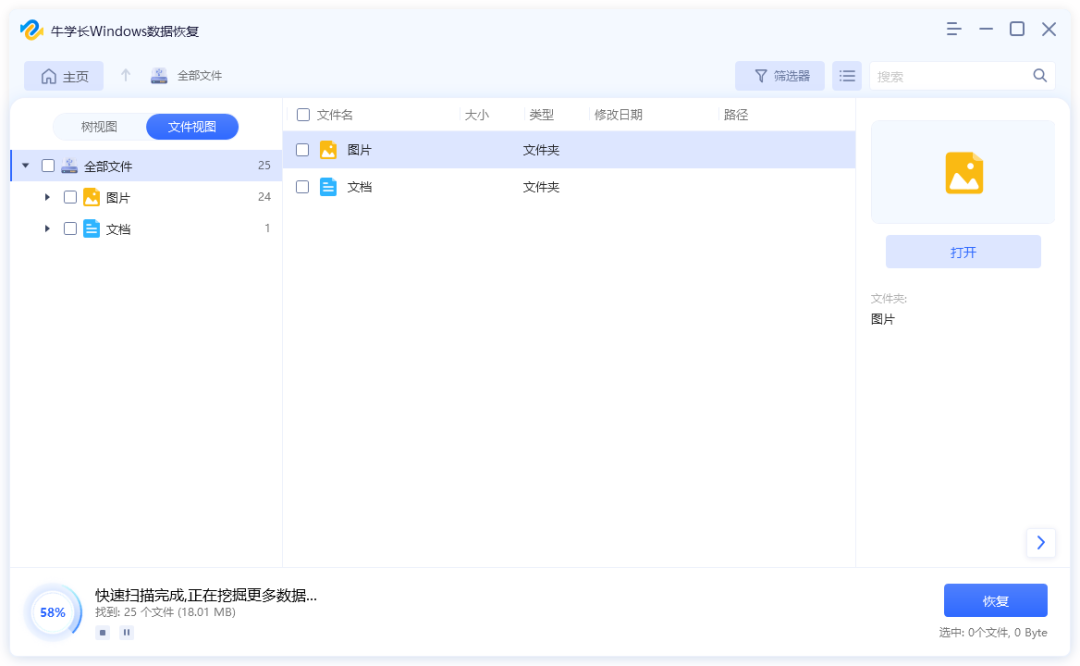This screenshot has width=1080, height=666.
Task: Open next preview with the right chevron
Action: coord(1041,543)
